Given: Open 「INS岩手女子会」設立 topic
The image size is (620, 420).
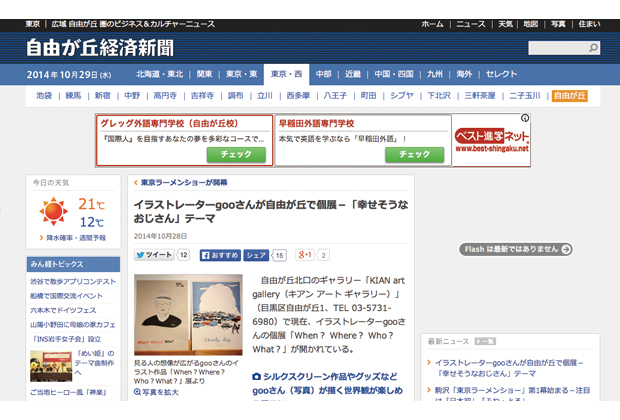Looking at the screenshot, I should point(66,339).
